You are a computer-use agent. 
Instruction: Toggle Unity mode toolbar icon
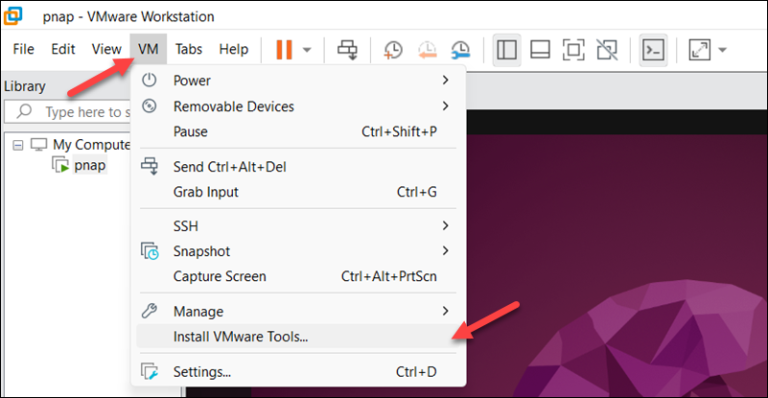pos(607,49)
